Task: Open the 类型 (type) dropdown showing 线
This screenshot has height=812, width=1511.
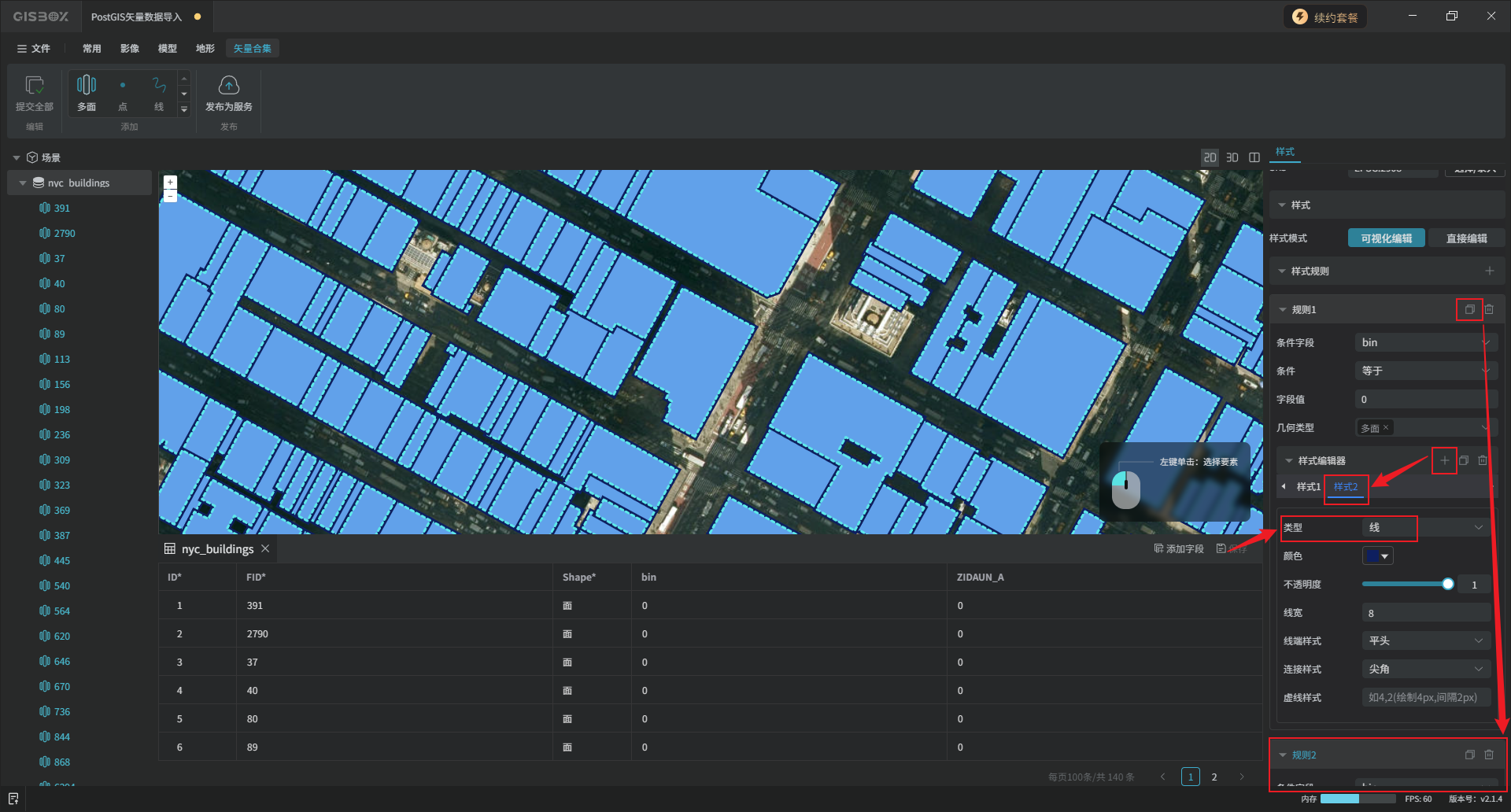Action: (x=1425, y=527)
